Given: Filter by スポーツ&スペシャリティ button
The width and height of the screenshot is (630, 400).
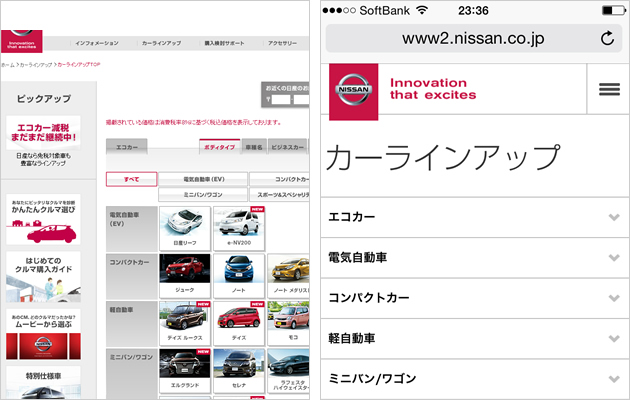Looking at the screenshot, I should click(279, 194).
